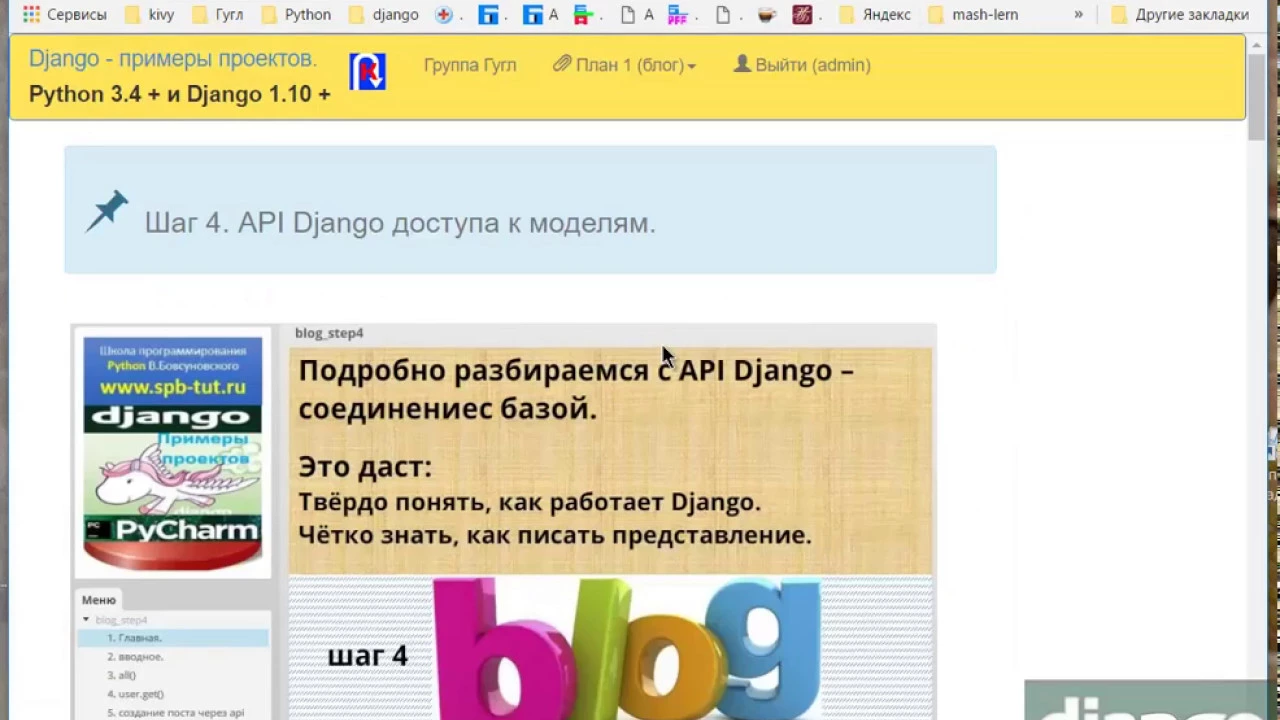Open the kivy bookmarks folder

pos(149,15)
